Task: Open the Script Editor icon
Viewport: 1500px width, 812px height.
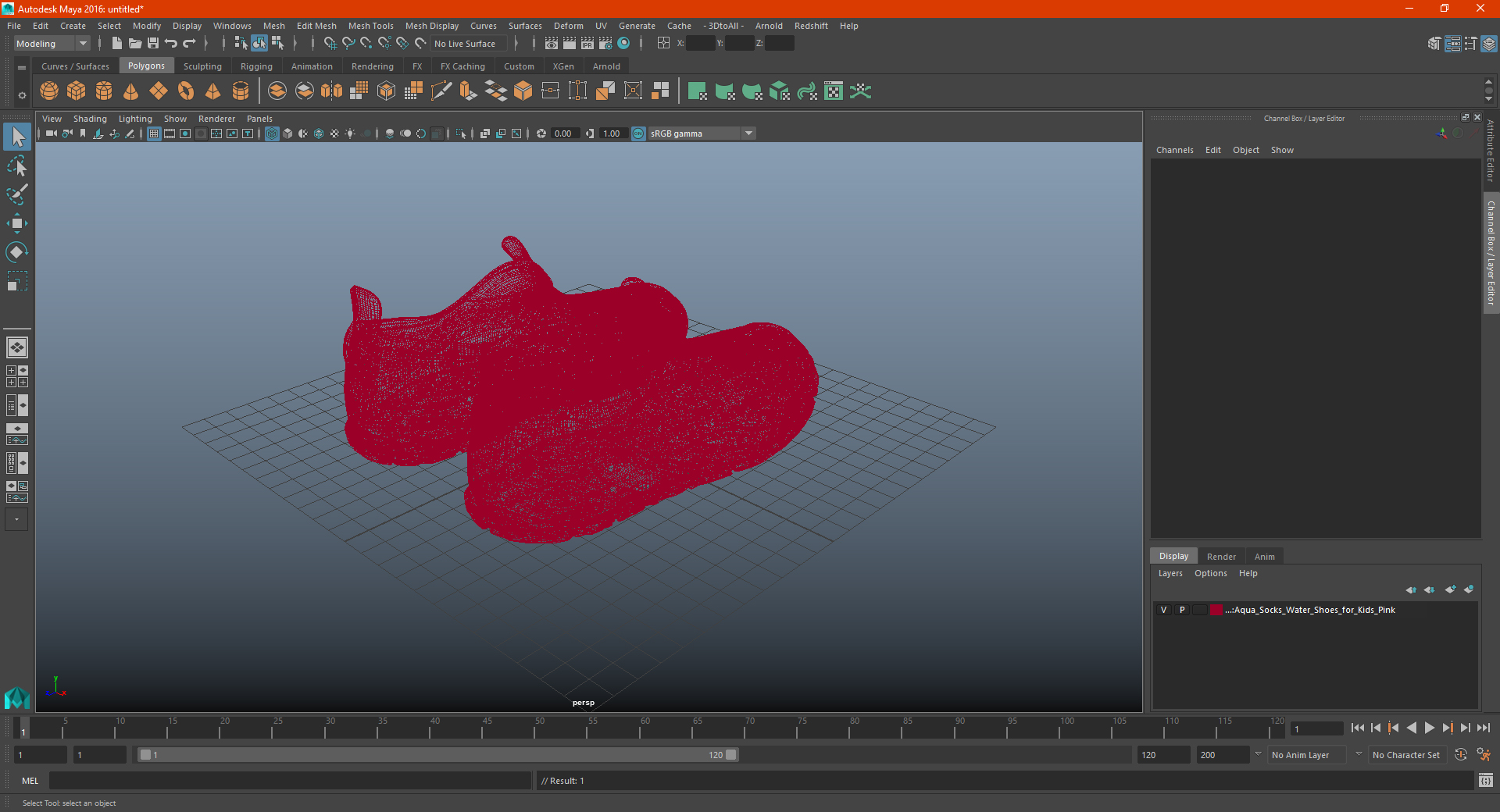Action: point(1486,780)
